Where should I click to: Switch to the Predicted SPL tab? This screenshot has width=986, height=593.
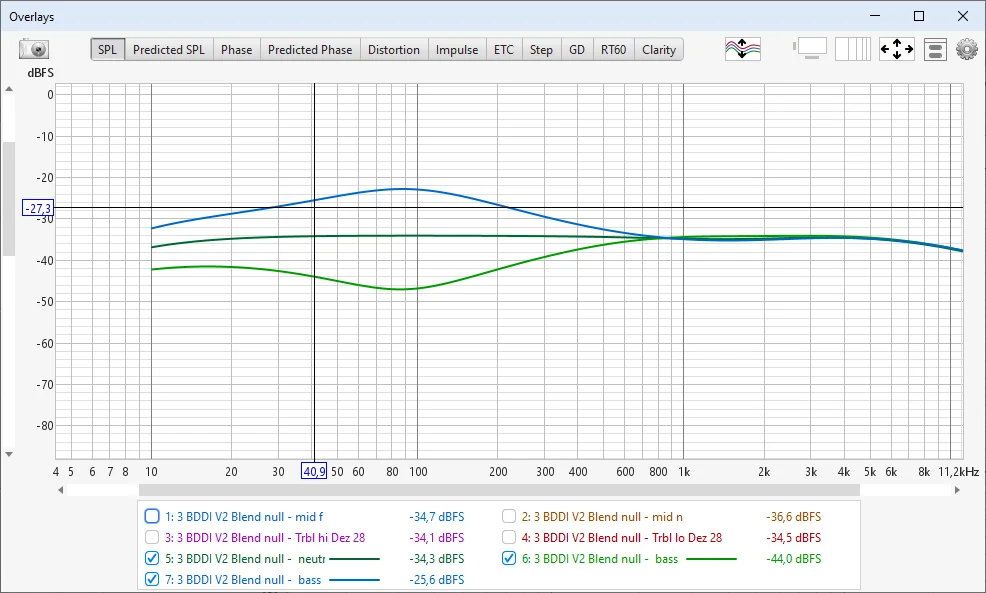[168, 50]
